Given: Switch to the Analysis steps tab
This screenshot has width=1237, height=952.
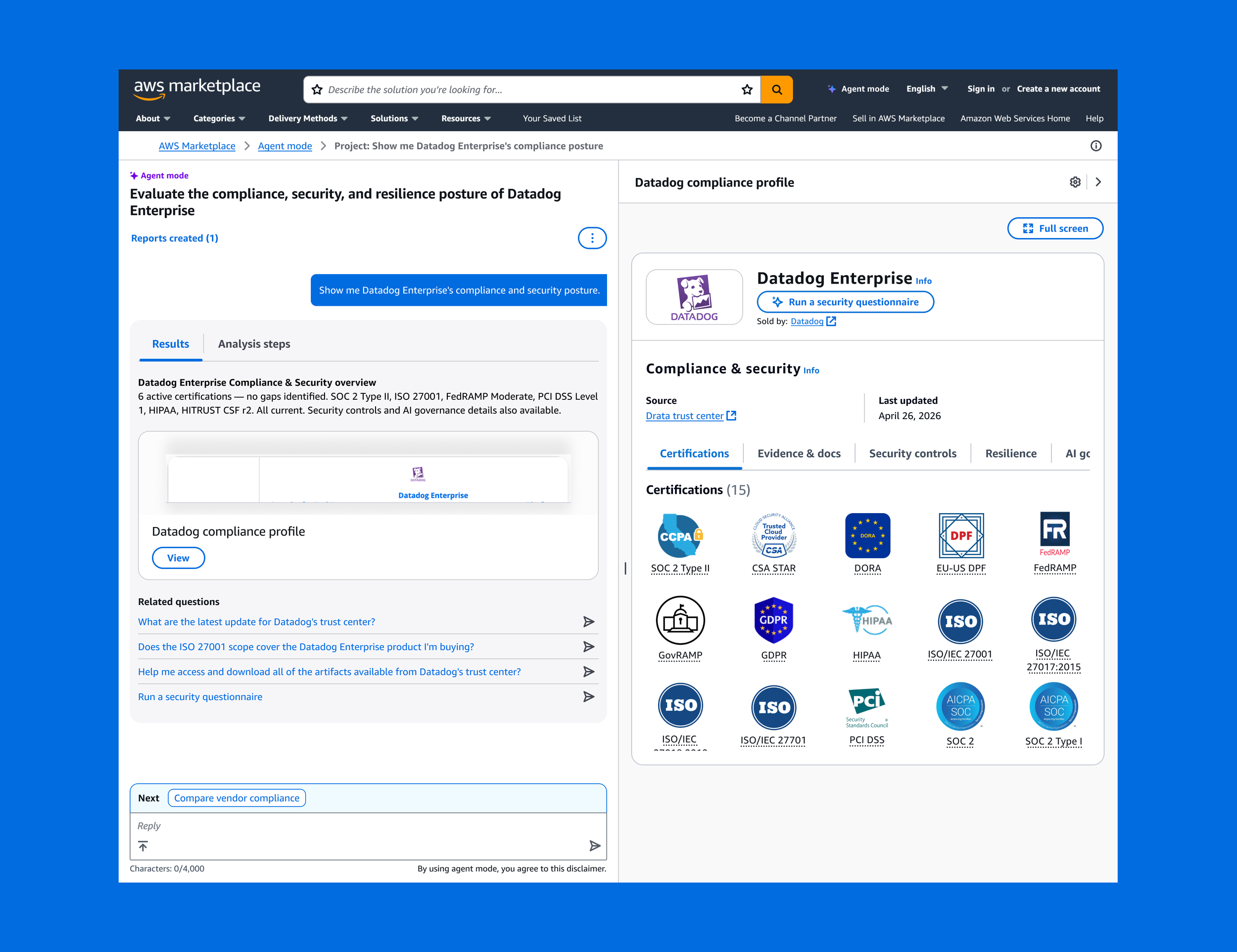Looking at the screenshot, I should (x=254, y=344).
